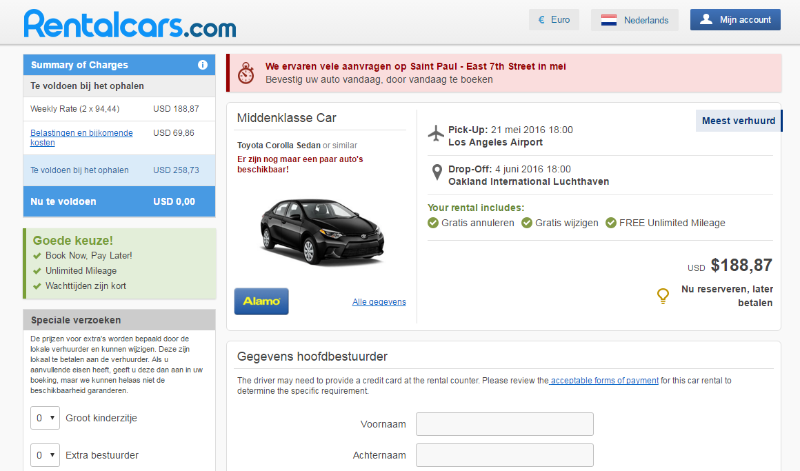The image size is (800, 471).
Task: Click the airplane pick-up icon
Action: 435,133
